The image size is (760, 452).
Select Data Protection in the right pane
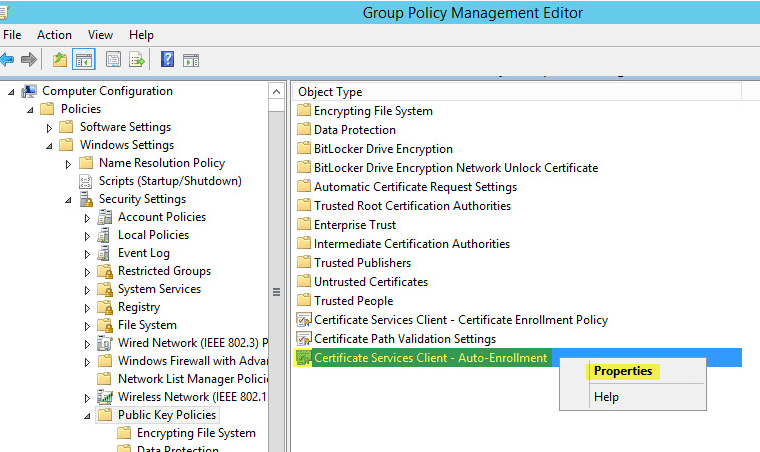coord(355,130)
